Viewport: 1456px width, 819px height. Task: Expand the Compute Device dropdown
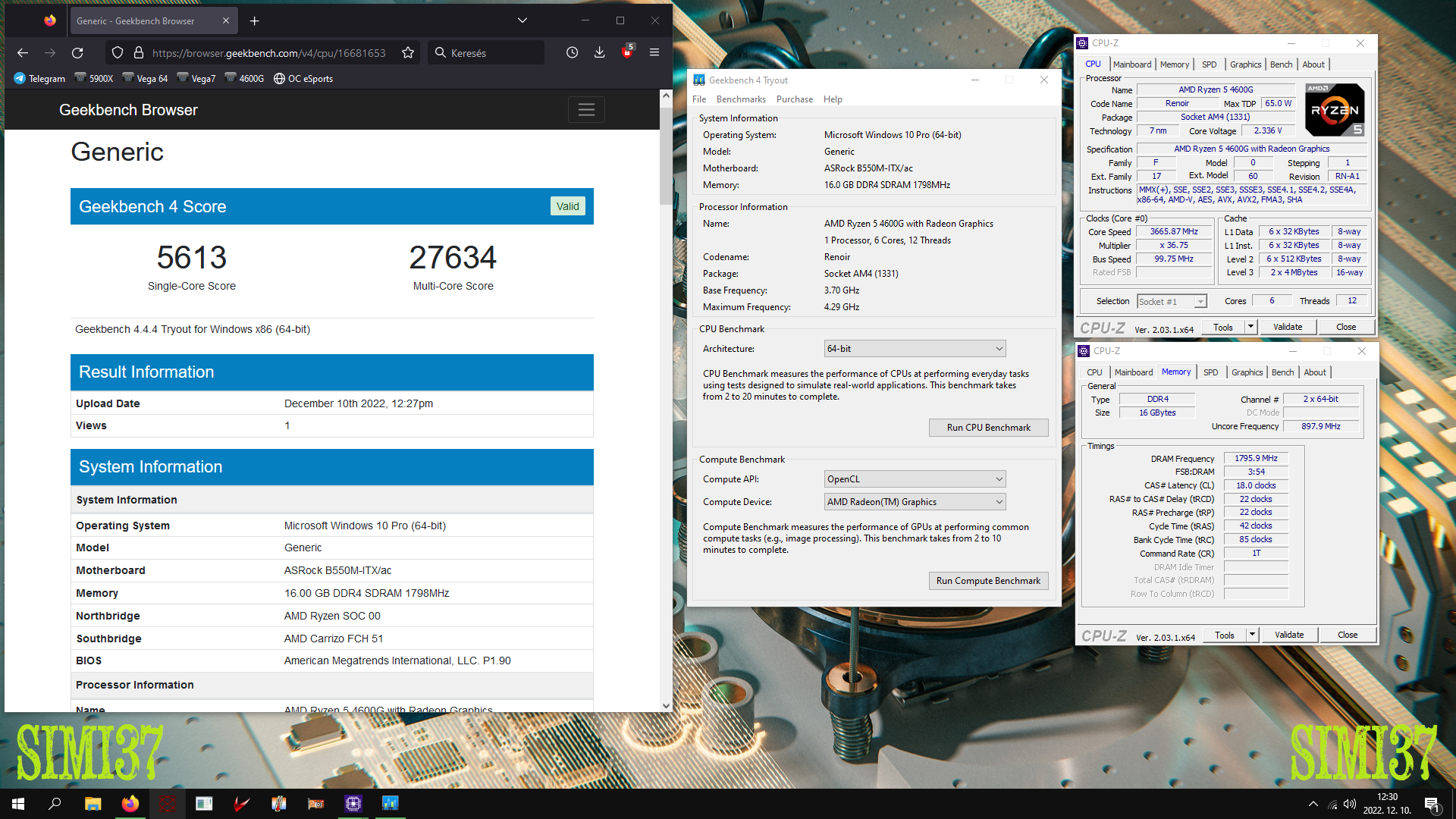tap(915, 501)
